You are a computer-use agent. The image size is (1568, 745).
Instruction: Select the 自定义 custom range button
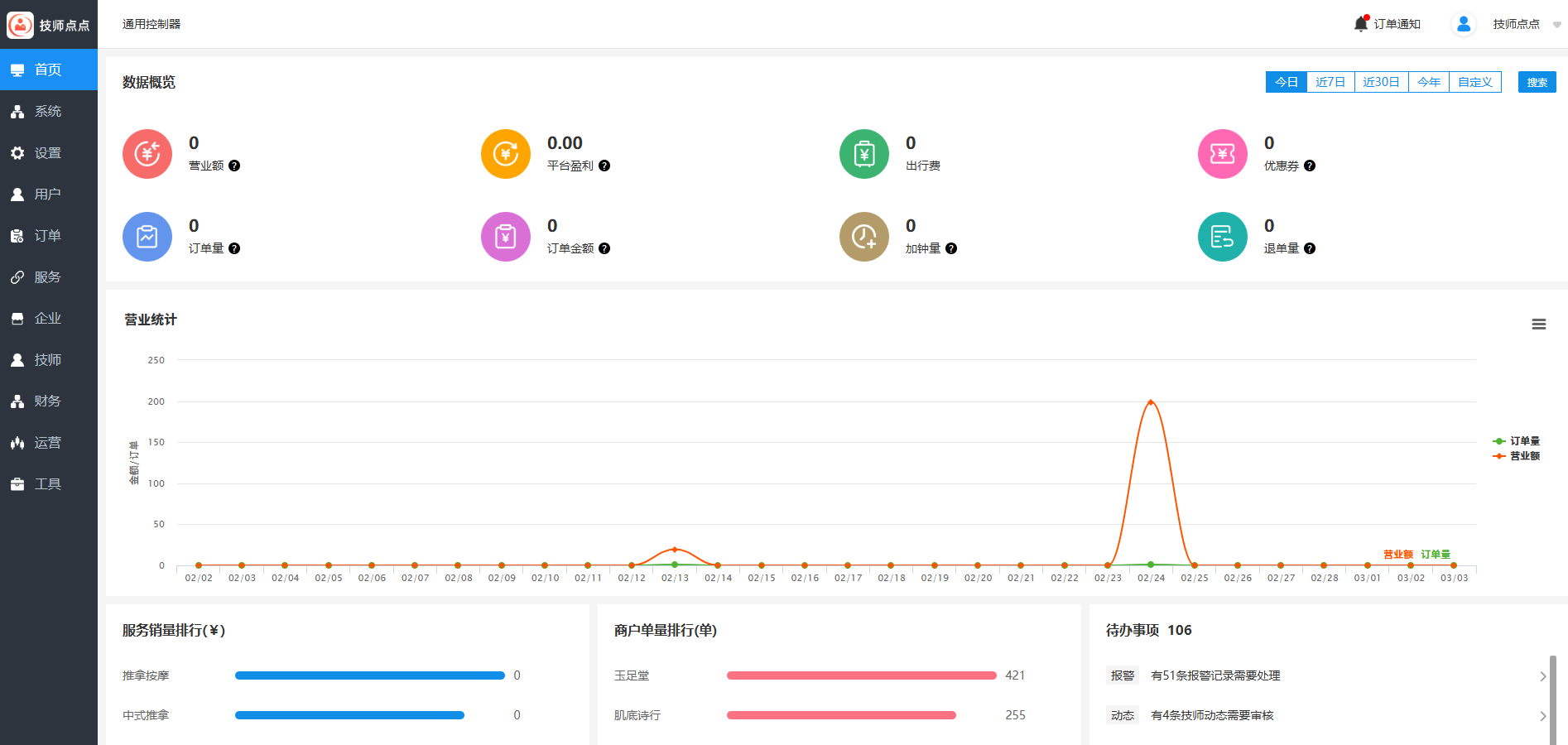(1474, 82)
